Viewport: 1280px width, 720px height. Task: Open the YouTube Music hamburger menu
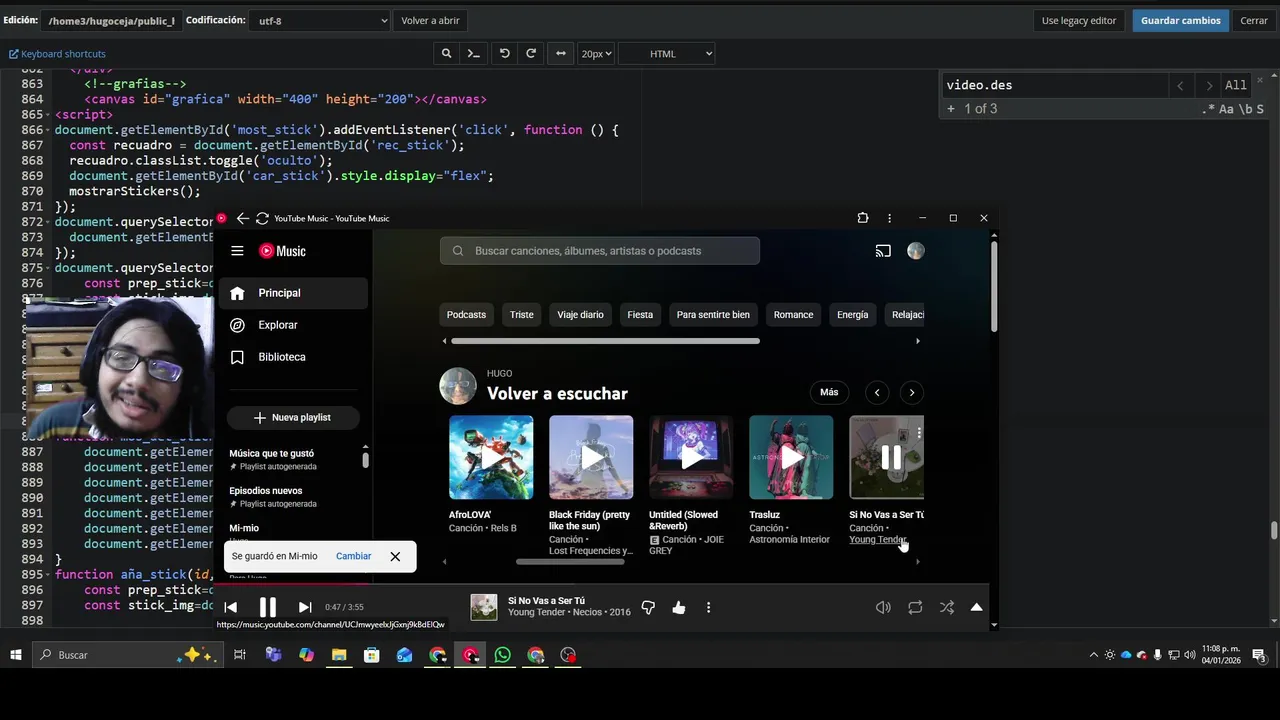click(237, 251)
